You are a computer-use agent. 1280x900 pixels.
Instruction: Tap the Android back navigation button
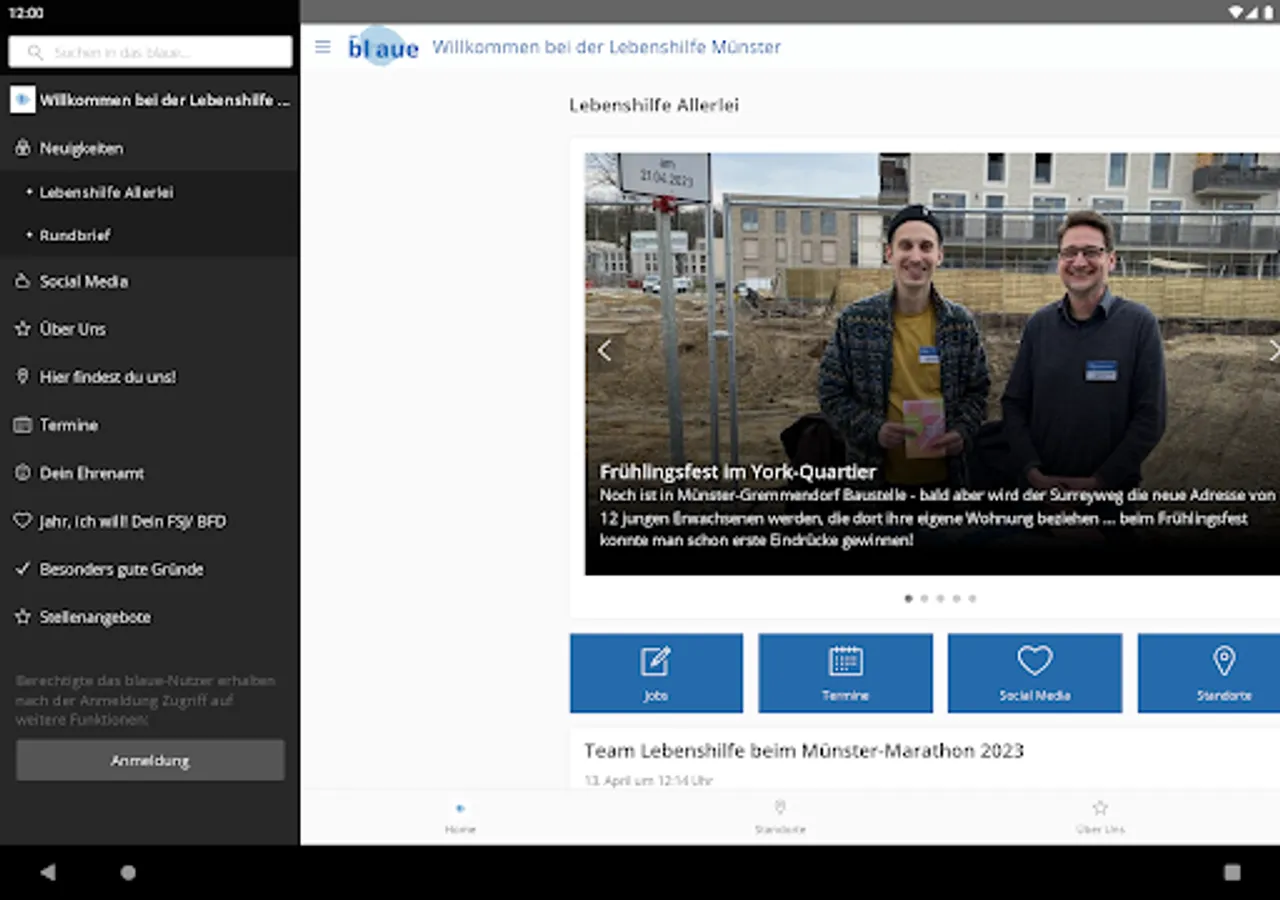47,872
